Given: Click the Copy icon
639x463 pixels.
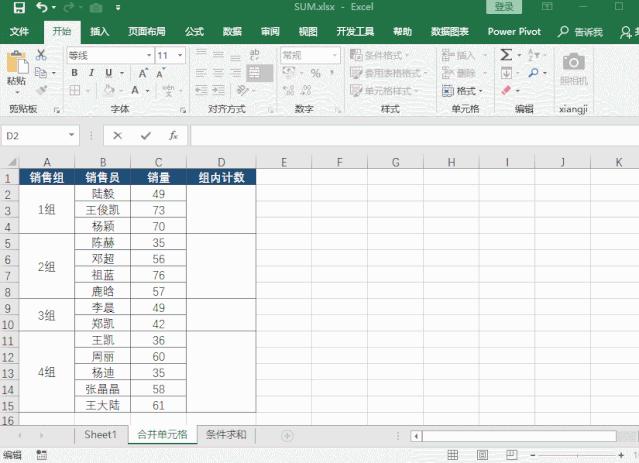Looking at the screenshot, I should tap(41, 73).
